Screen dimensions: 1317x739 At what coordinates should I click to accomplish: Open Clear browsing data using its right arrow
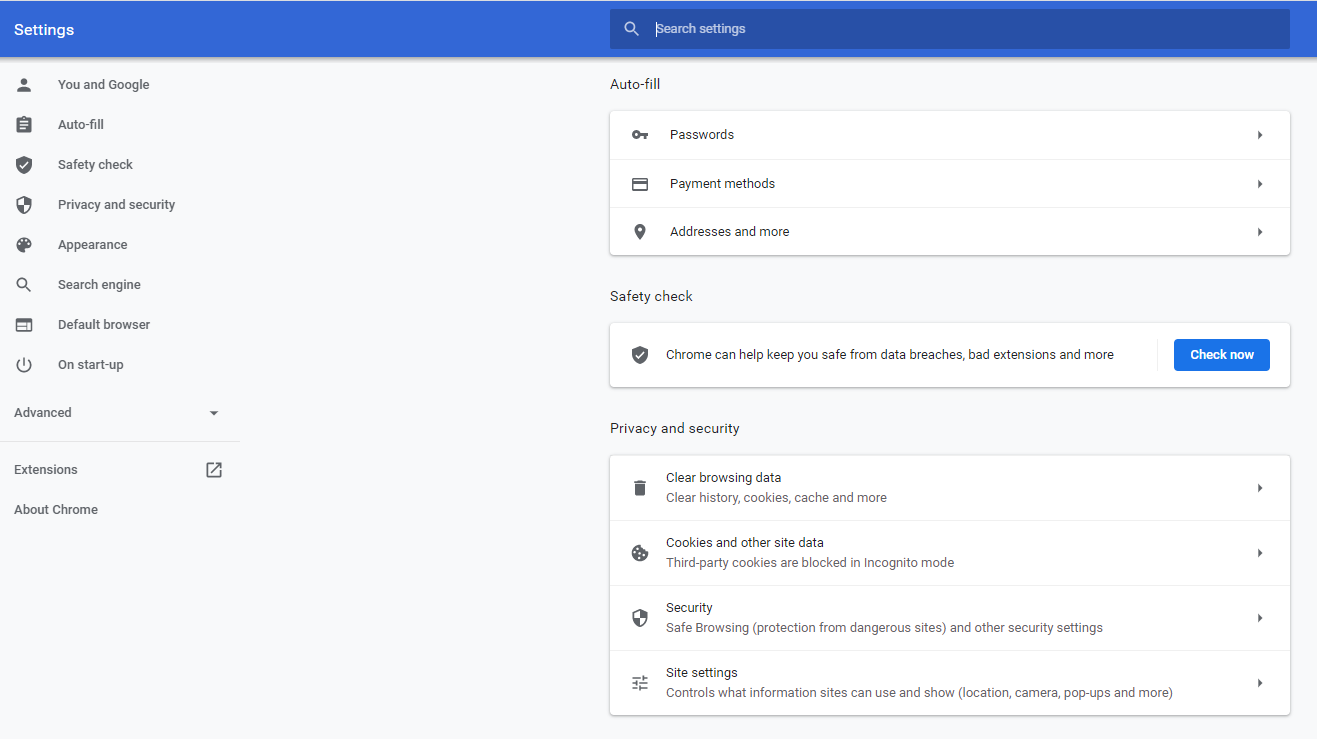coord(1260,488)
